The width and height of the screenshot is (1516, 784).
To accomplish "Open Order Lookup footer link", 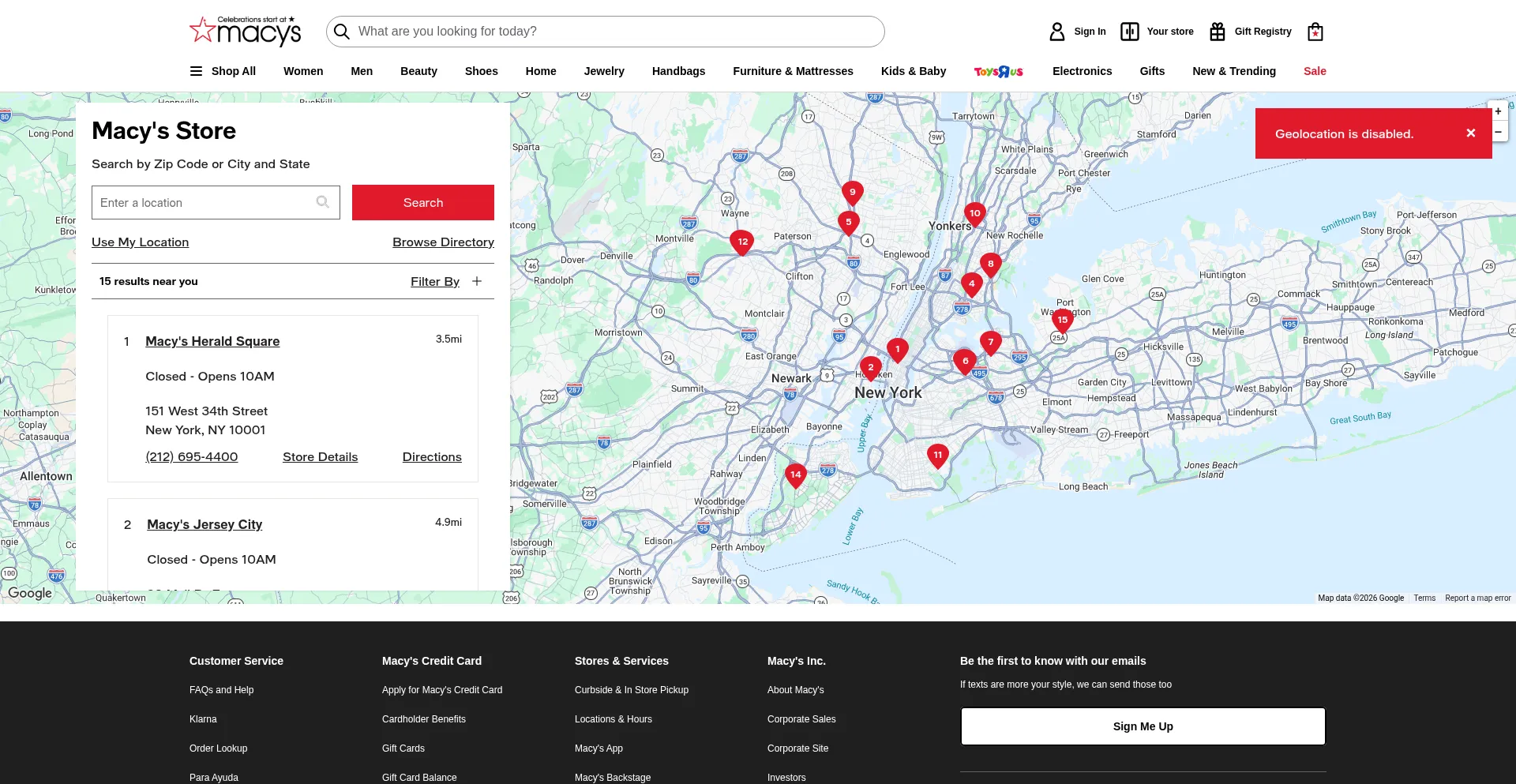I will 219,748.
